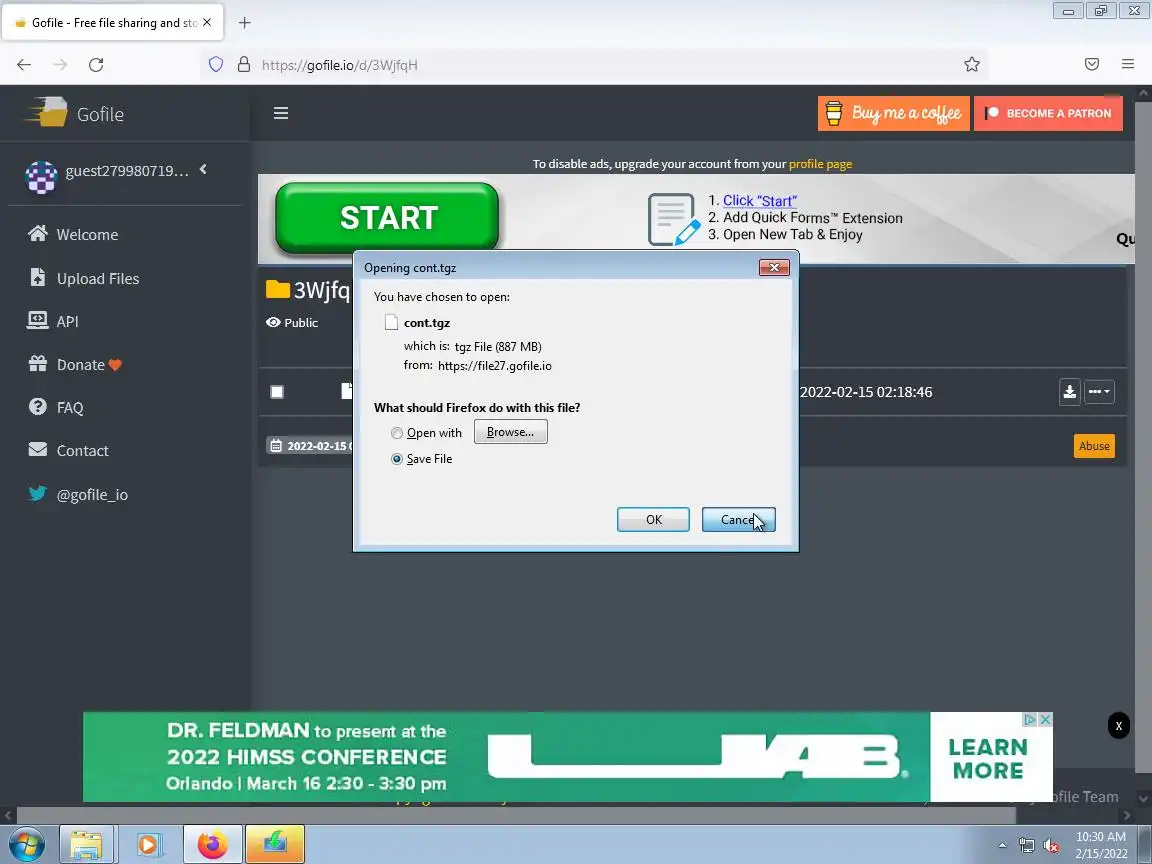
Task: Open the Save to Pocket icon
Action: [1092, 65]
